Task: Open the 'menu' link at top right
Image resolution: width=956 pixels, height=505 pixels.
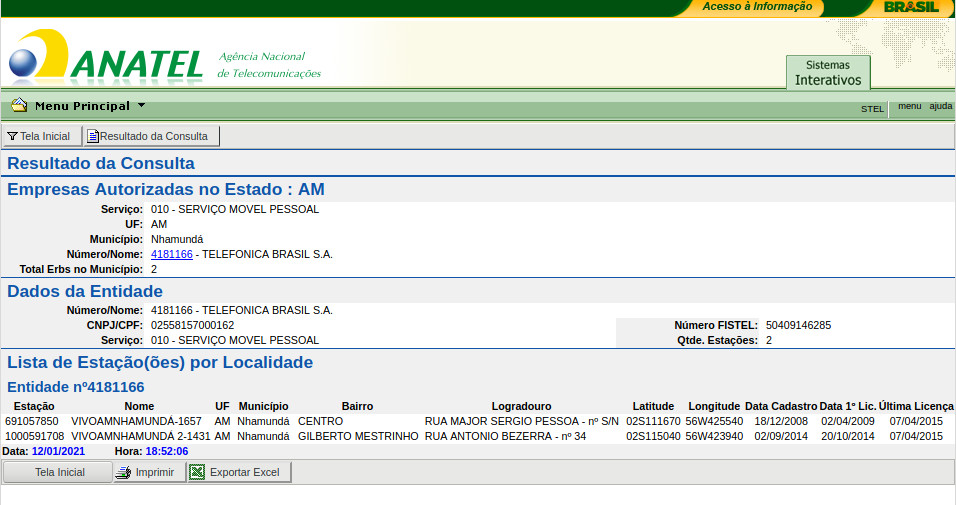Action: (x=909, y=106)
